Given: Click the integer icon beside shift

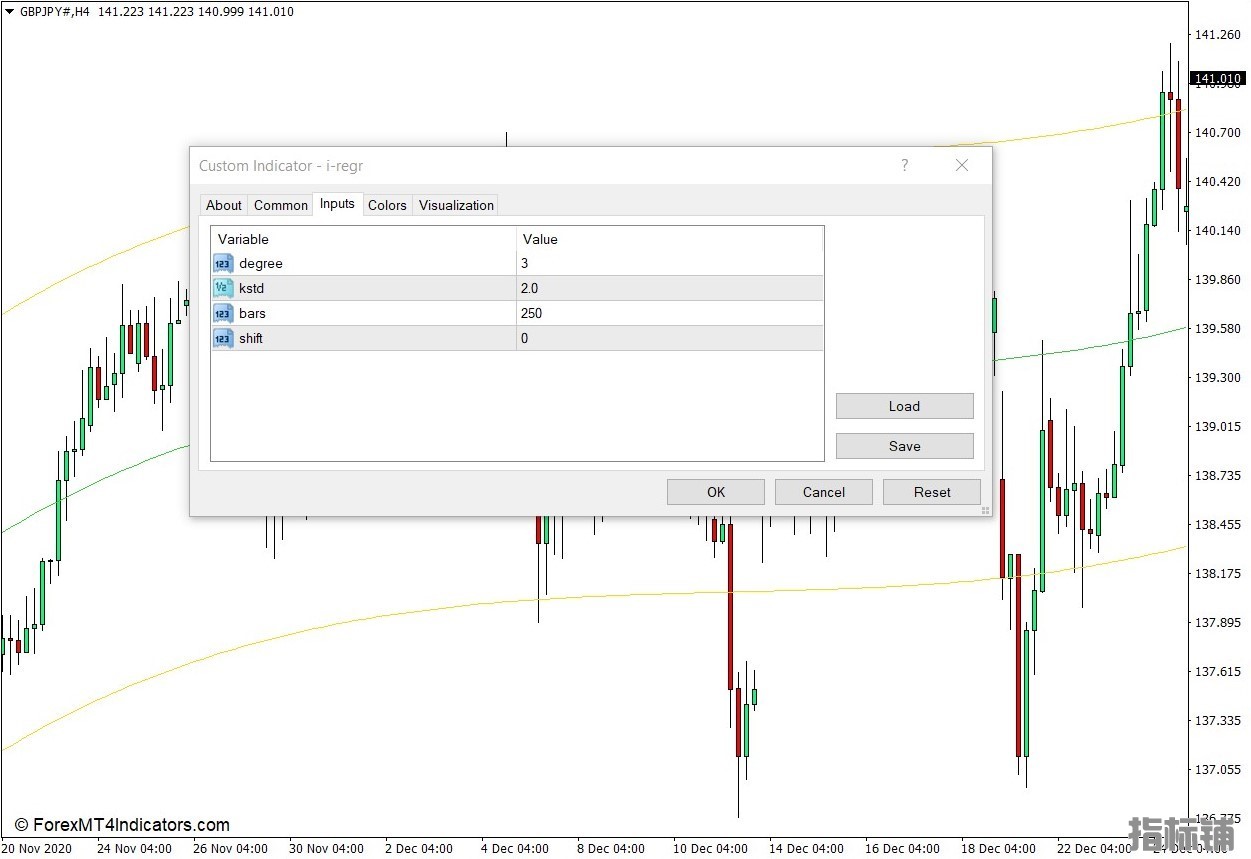Looking at the screenshot, I should coord(223,339).
